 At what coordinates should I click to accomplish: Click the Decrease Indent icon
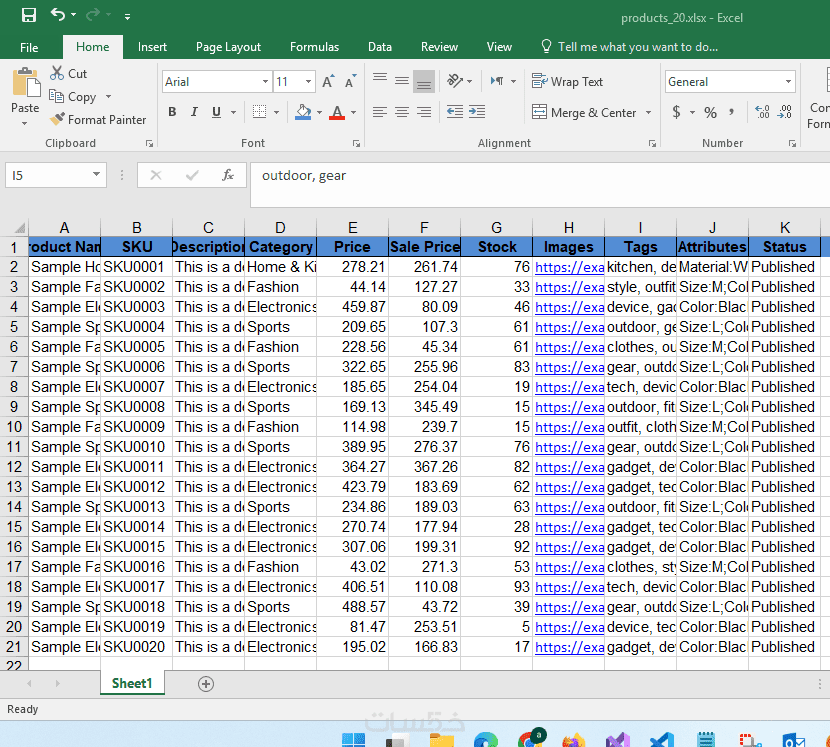click(455, 112)
